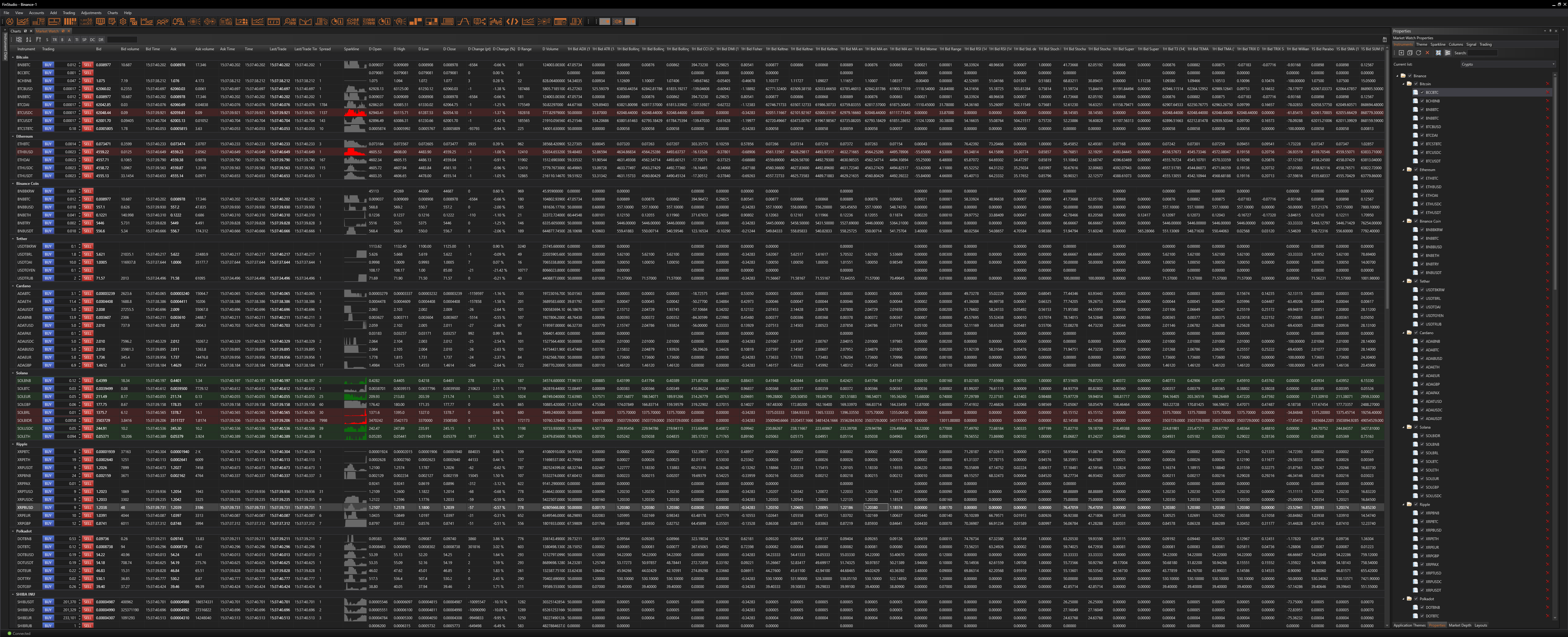Click SELL button for ETHBTC row

pyautogui.click(x=88, y=144)
